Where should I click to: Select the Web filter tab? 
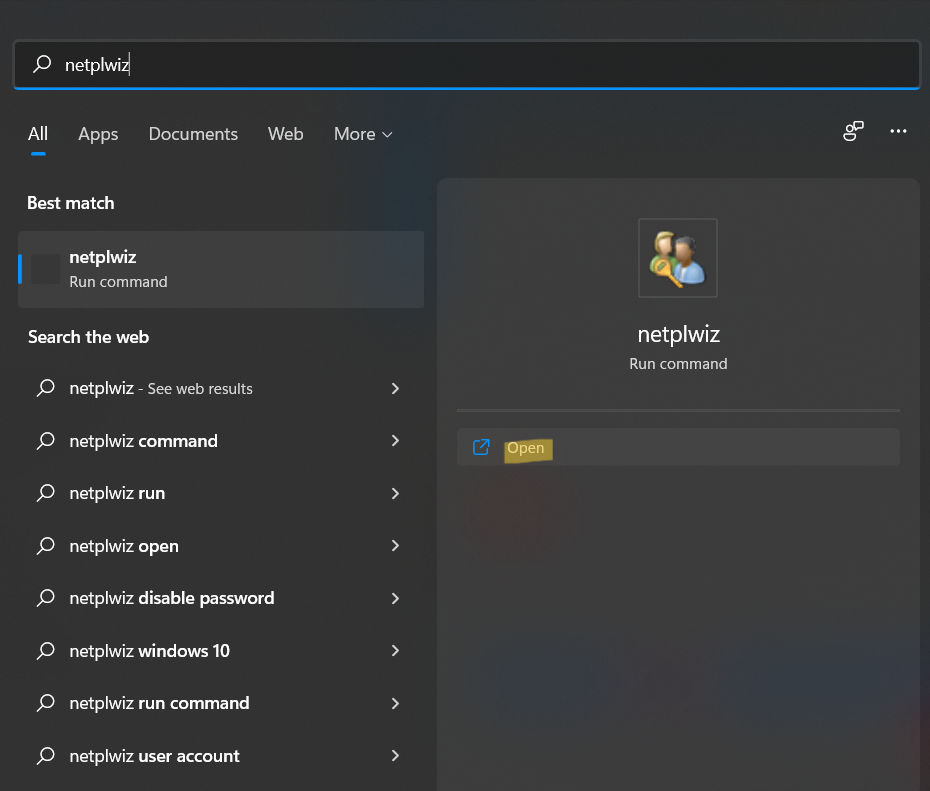click(x=285, y=134)
